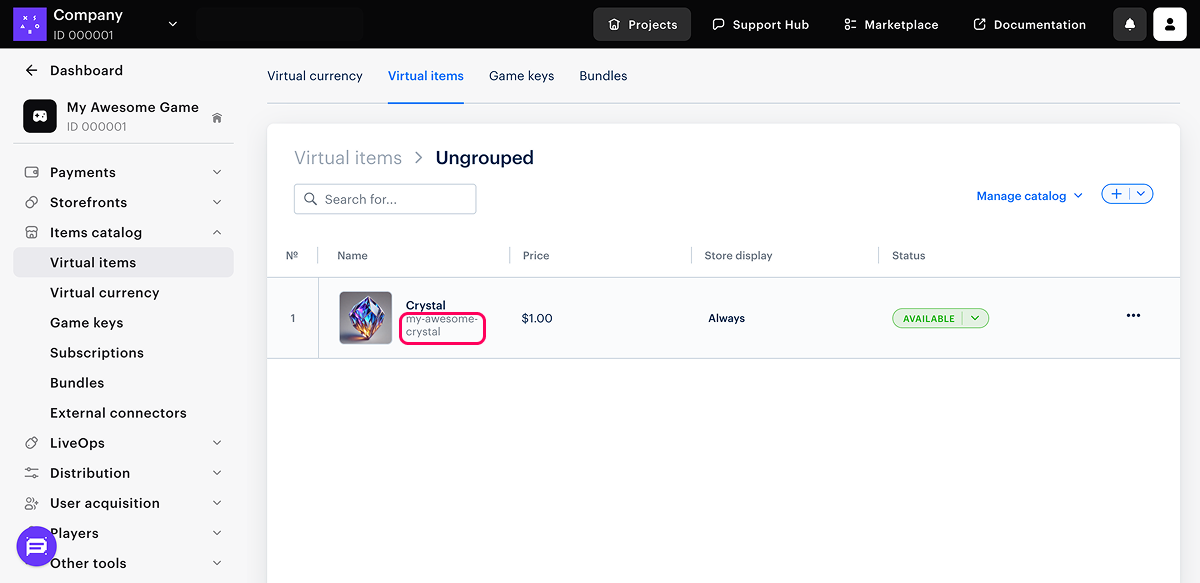This screenshot has width=1200, height=583.
Task: Go to Virtual items breadcrumb link
Action: tap(348, 158)
